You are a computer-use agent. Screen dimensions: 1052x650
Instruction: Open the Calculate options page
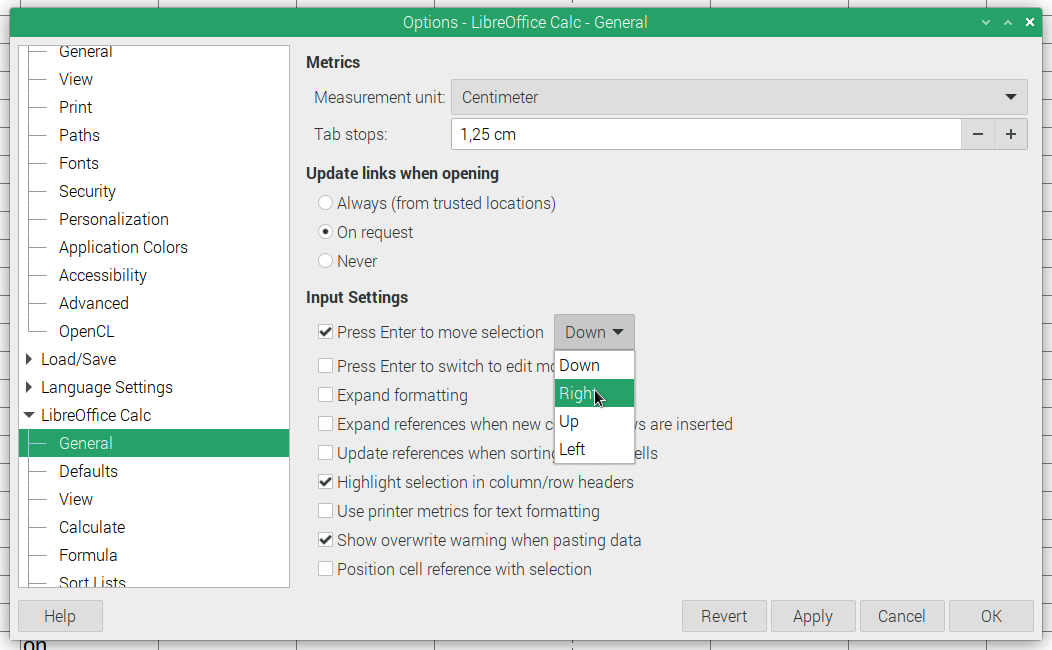tap(92, 527)
